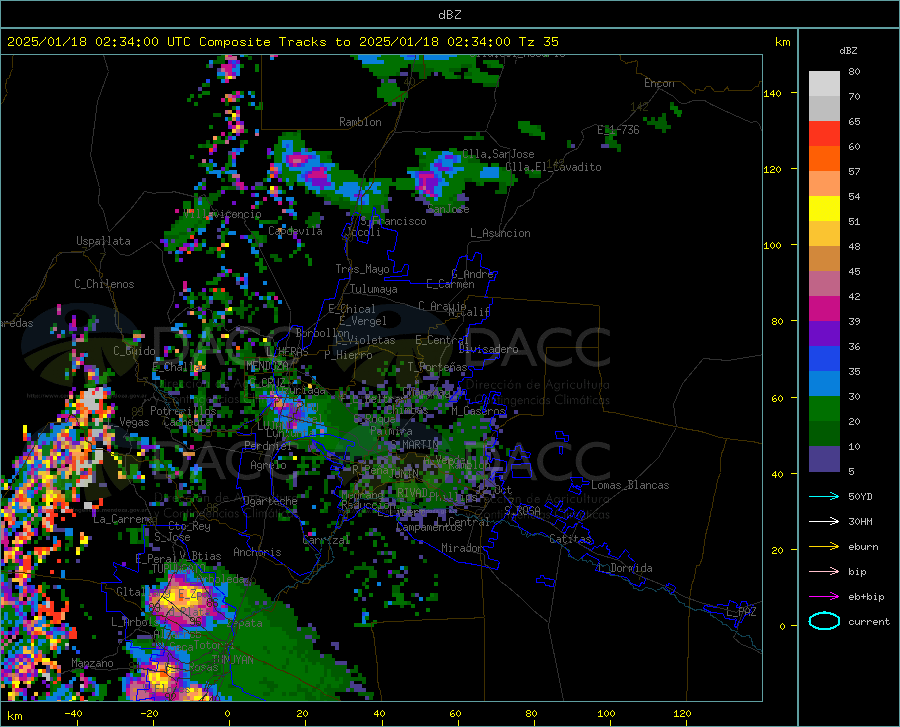The width and height of the screenshot is (900, 727).
Task: Select the 54 dBZ yellow color swatch
Action: pyautogui.click(x=824, y=209)
